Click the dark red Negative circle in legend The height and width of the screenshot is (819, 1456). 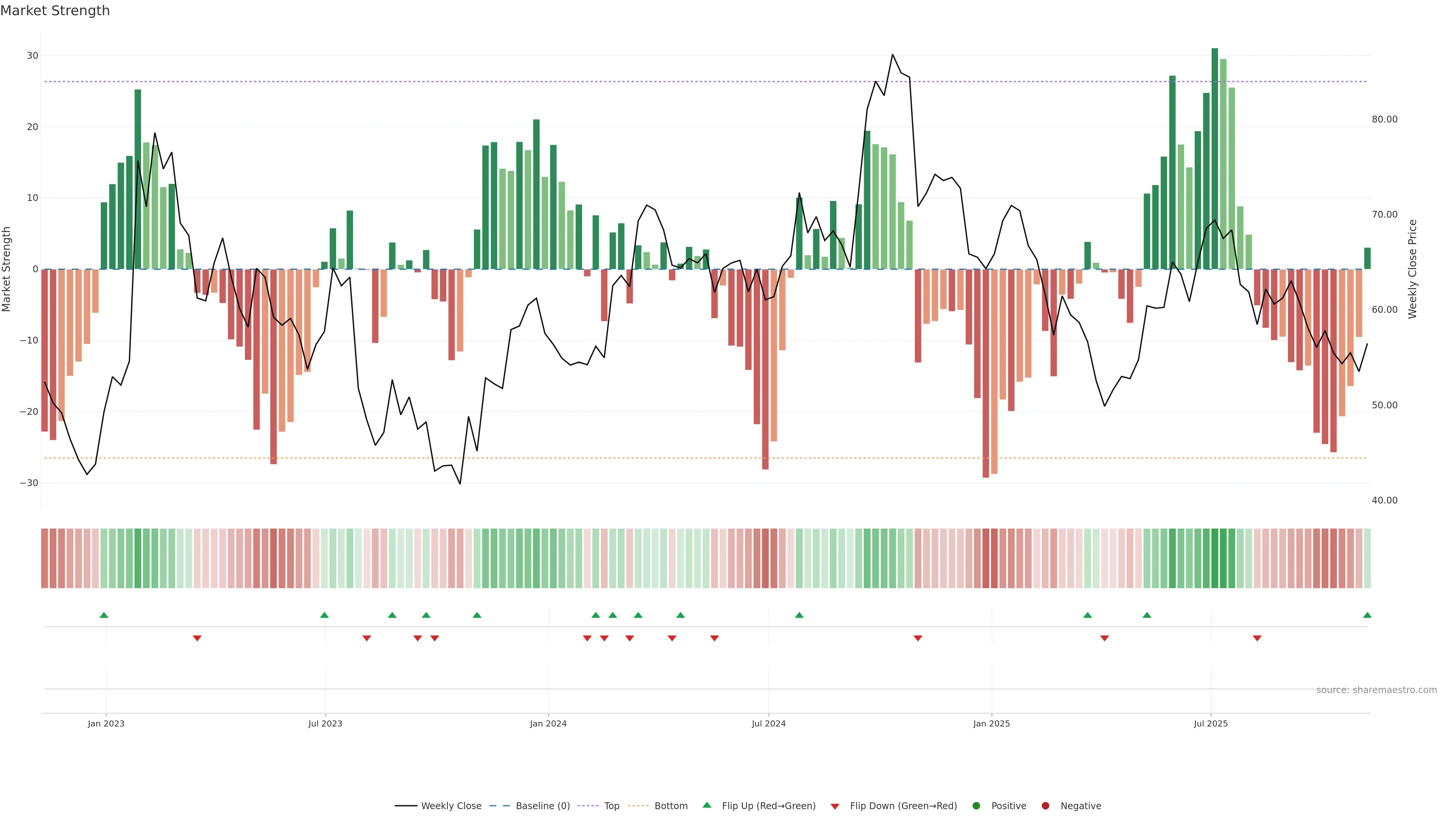[x=1045, y=805]
